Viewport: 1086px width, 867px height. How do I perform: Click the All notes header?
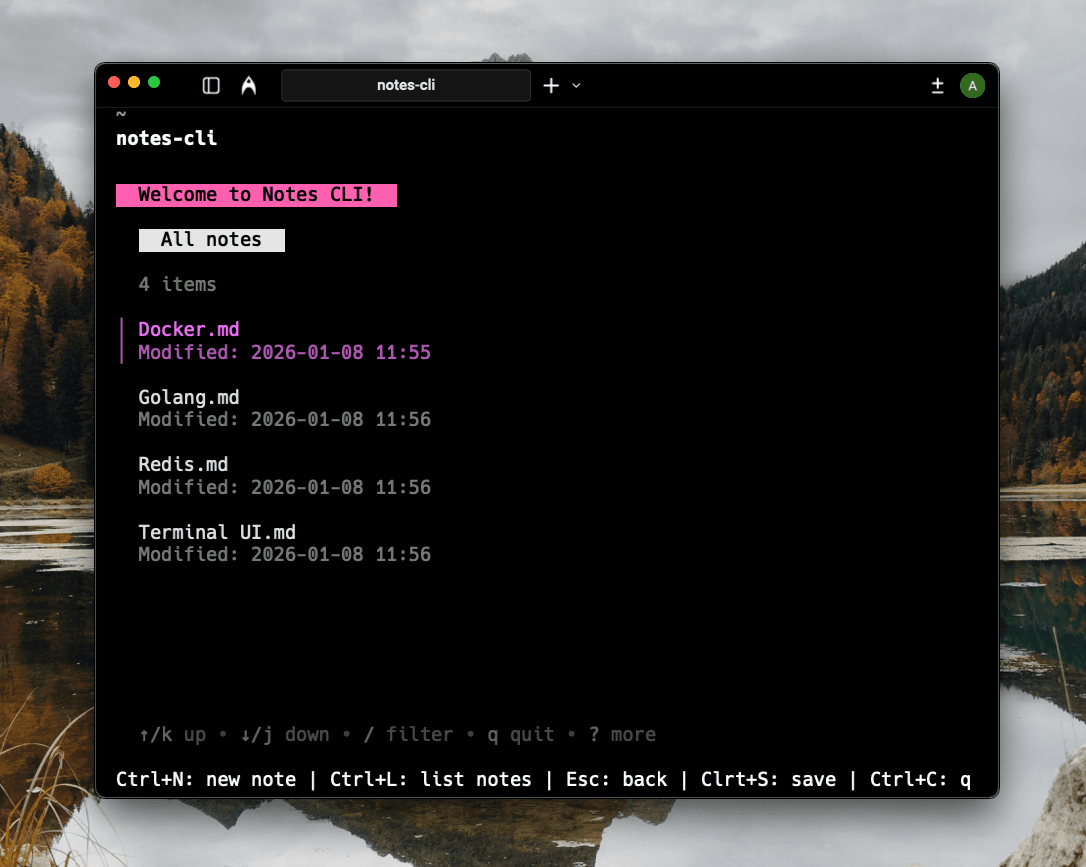tap(211, 239)
